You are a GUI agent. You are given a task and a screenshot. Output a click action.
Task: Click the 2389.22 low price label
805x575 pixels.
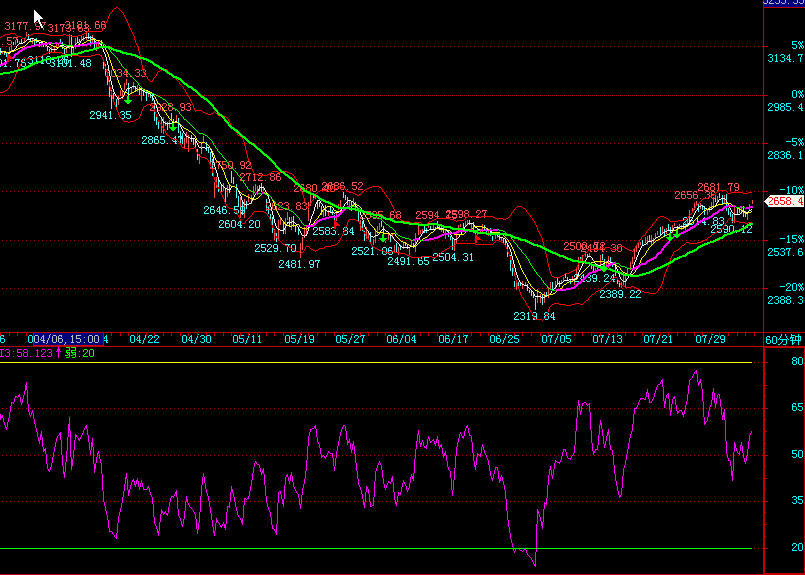pyautogui.click(x=620, y=294)
